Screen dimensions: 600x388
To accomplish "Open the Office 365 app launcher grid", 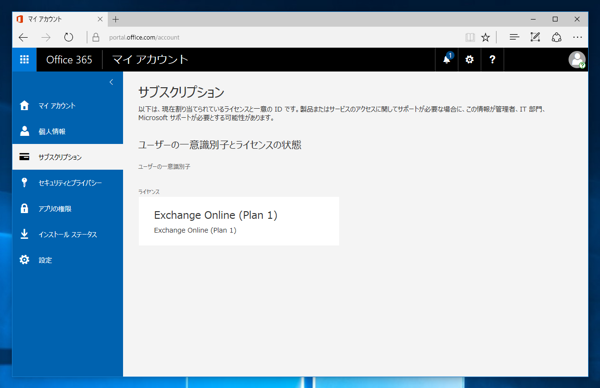I will [24, 59].
